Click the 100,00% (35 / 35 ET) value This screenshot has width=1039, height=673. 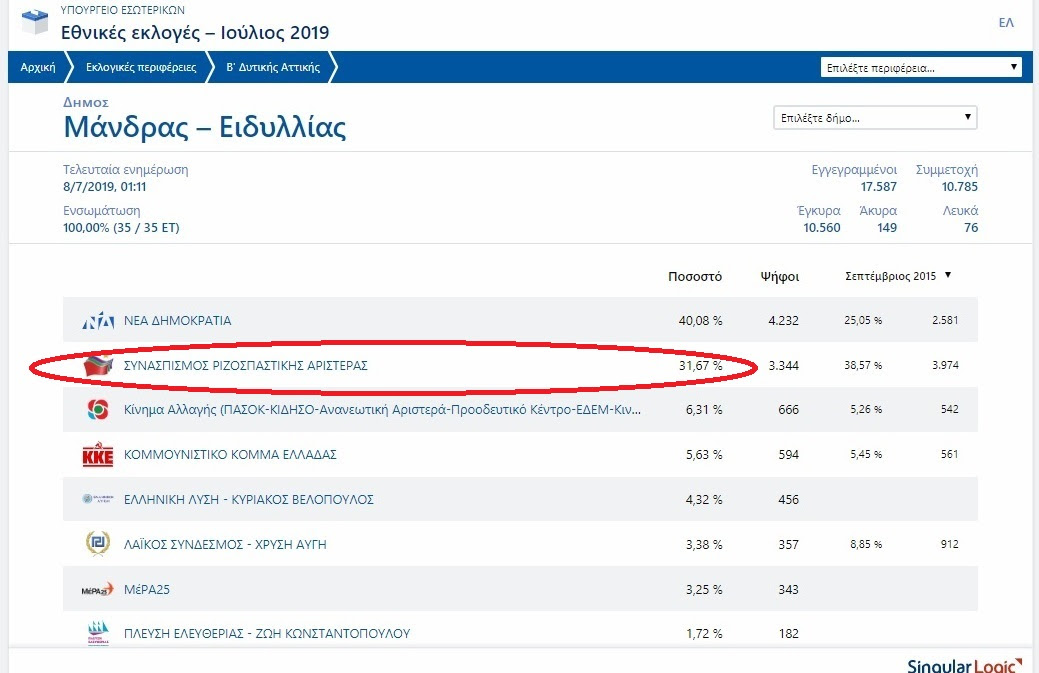pyautogui.click(x=121, y=228)
